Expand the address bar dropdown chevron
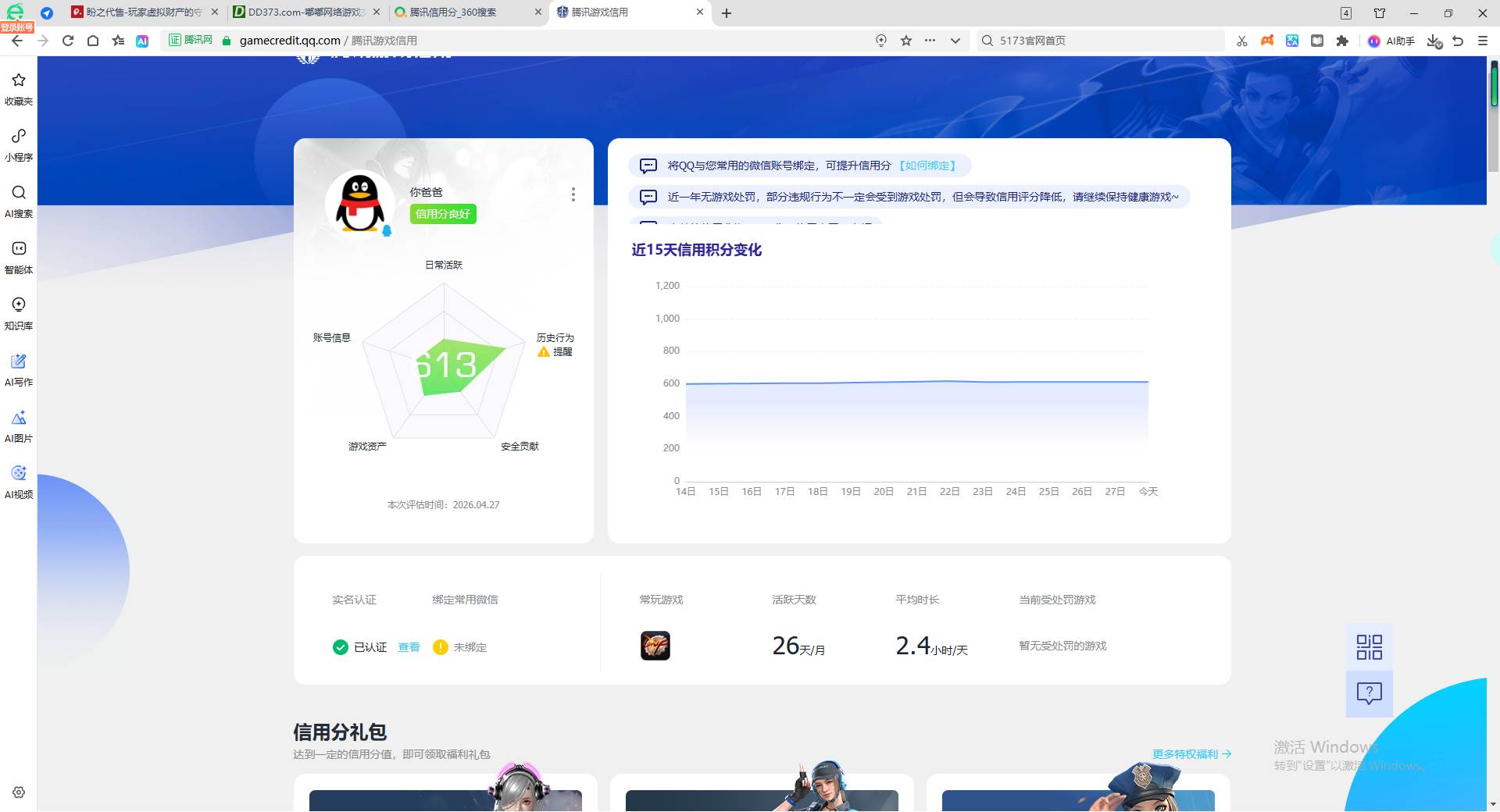This screenshot has height=812, width=1500. (955, 41)
